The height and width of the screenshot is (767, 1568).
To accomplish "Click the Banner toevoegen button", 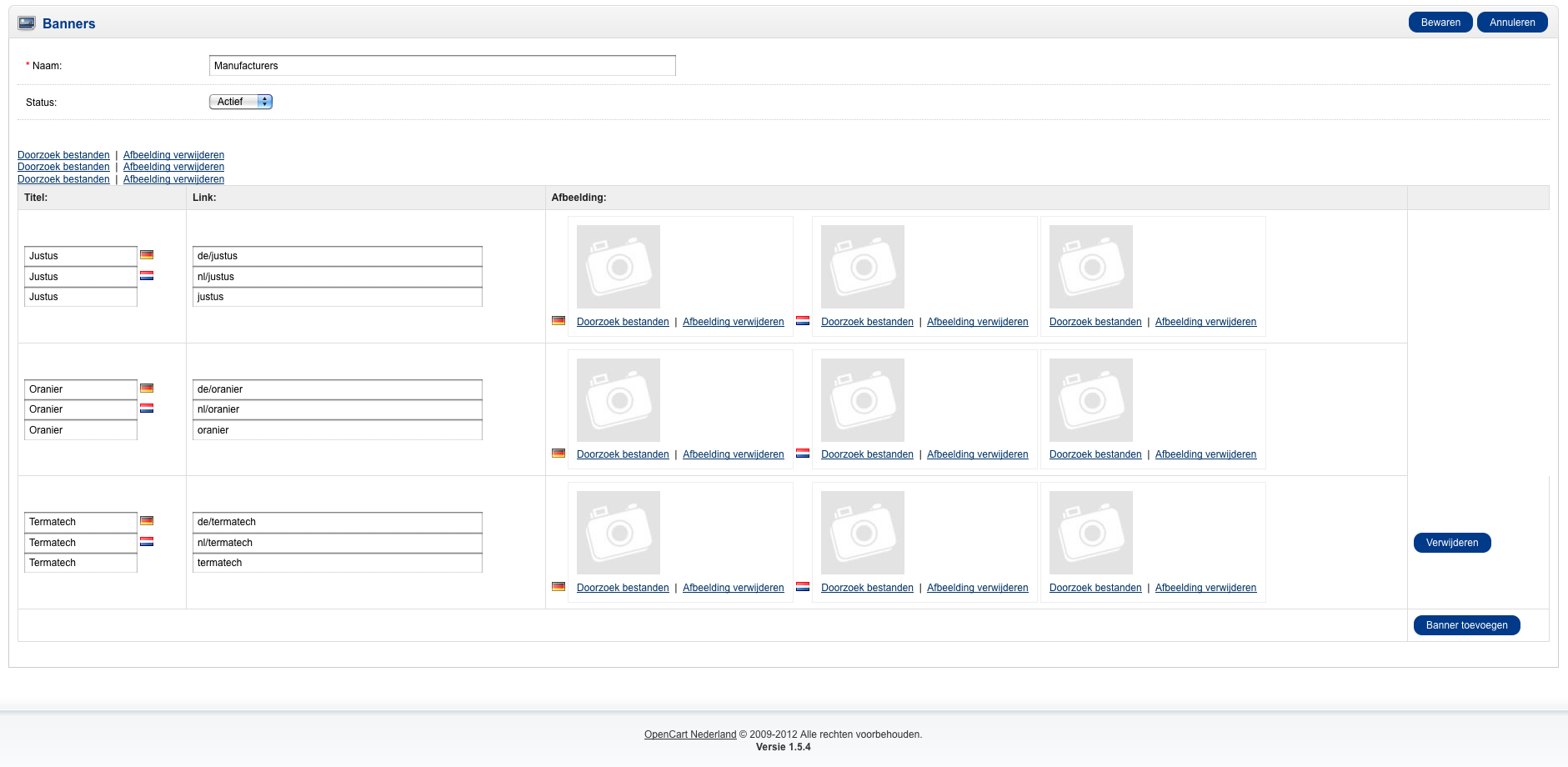I will tap(1467, 625).
